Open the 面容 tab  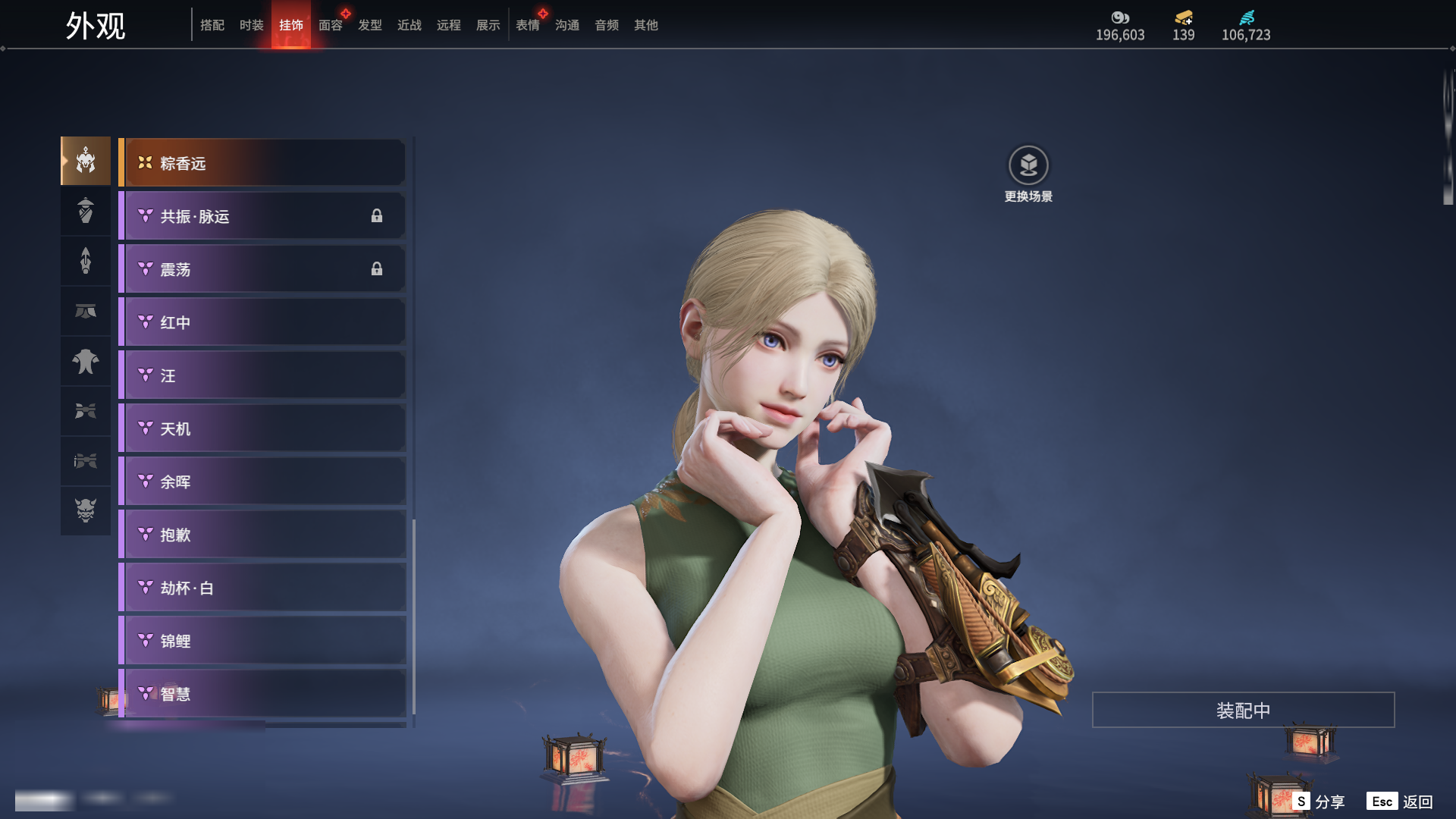point(331,25)
